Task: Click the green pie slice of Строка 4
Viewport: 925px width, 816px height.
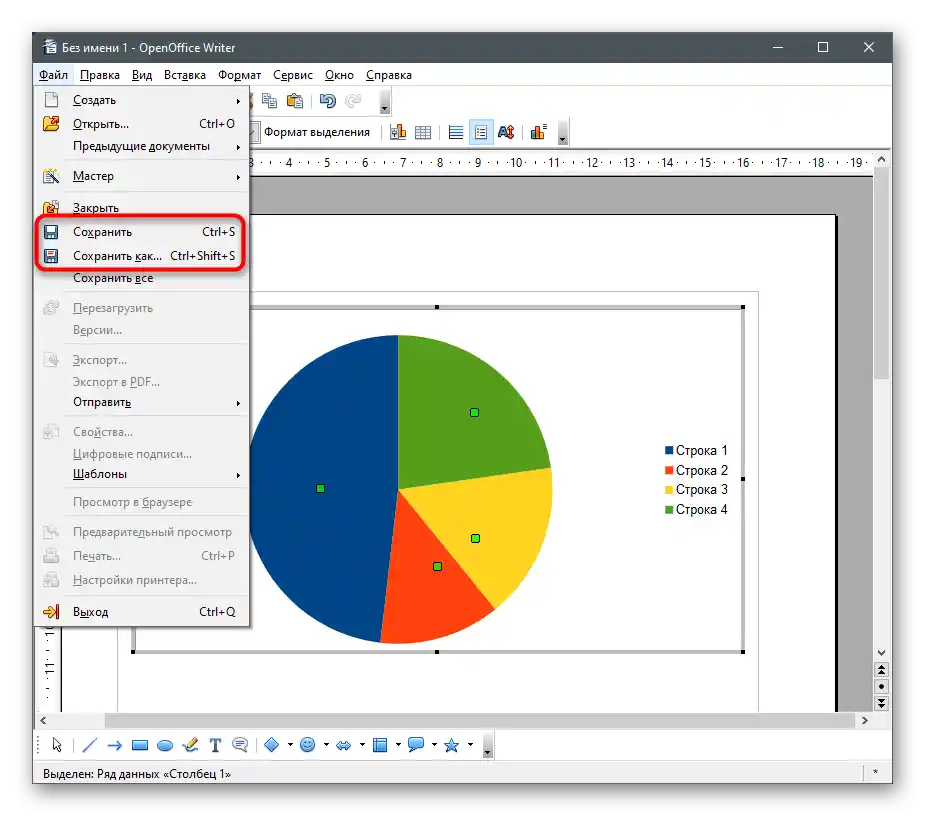Action: point(474,412)
